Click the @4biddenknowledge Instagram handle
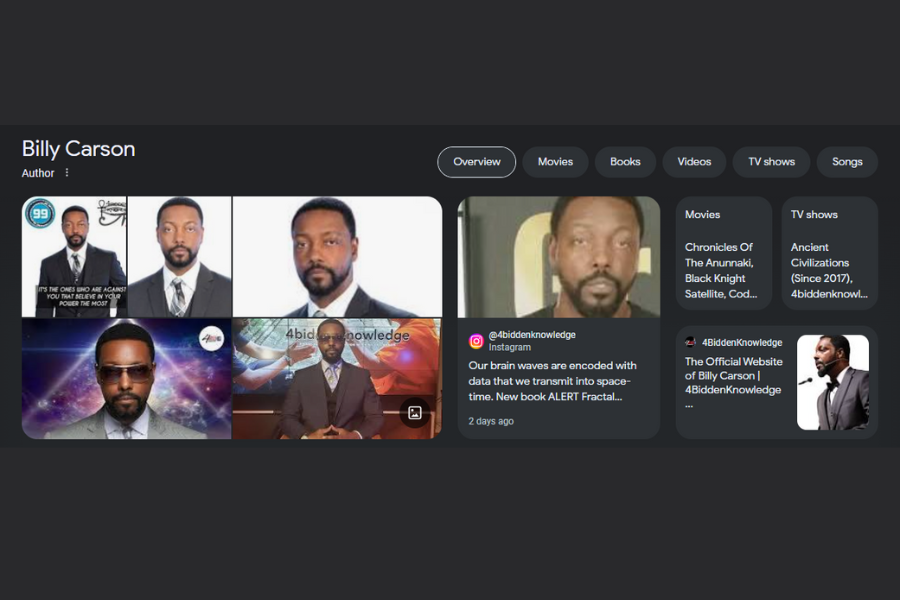 point(532,335)
